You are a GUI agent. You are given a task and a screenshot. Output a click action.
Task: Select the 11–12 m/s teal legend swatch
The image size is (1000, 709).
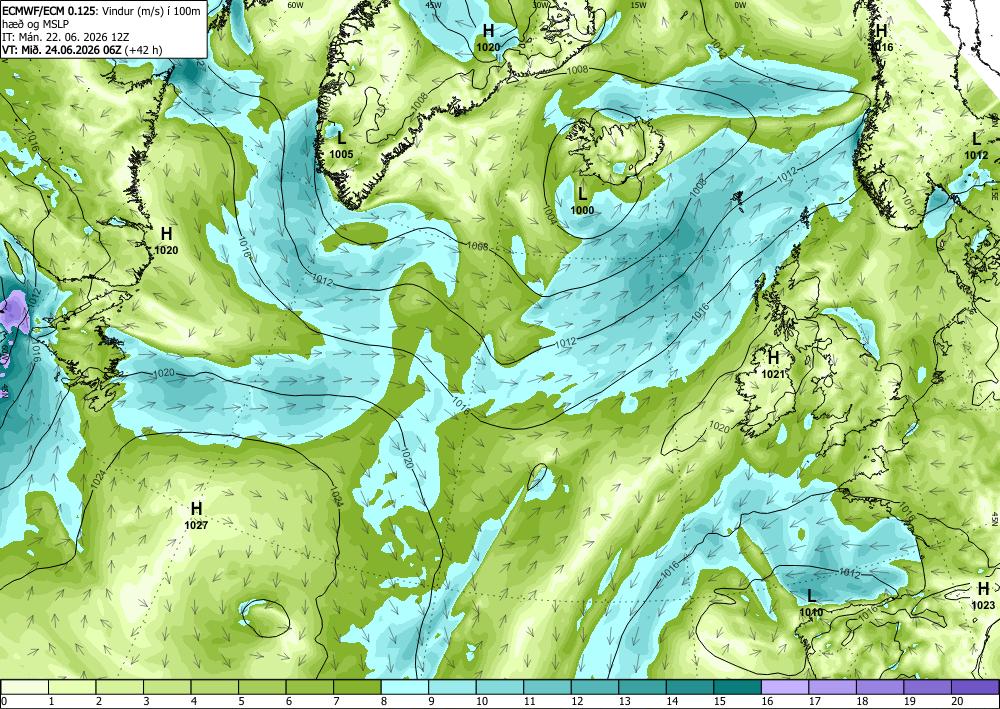(x=547, y=687)
